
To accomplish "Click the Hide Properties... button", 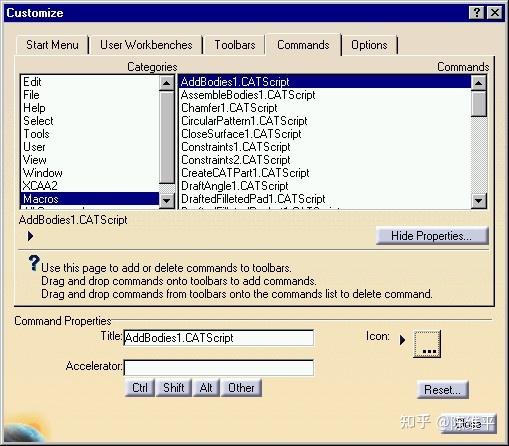I will pos(432,236).
